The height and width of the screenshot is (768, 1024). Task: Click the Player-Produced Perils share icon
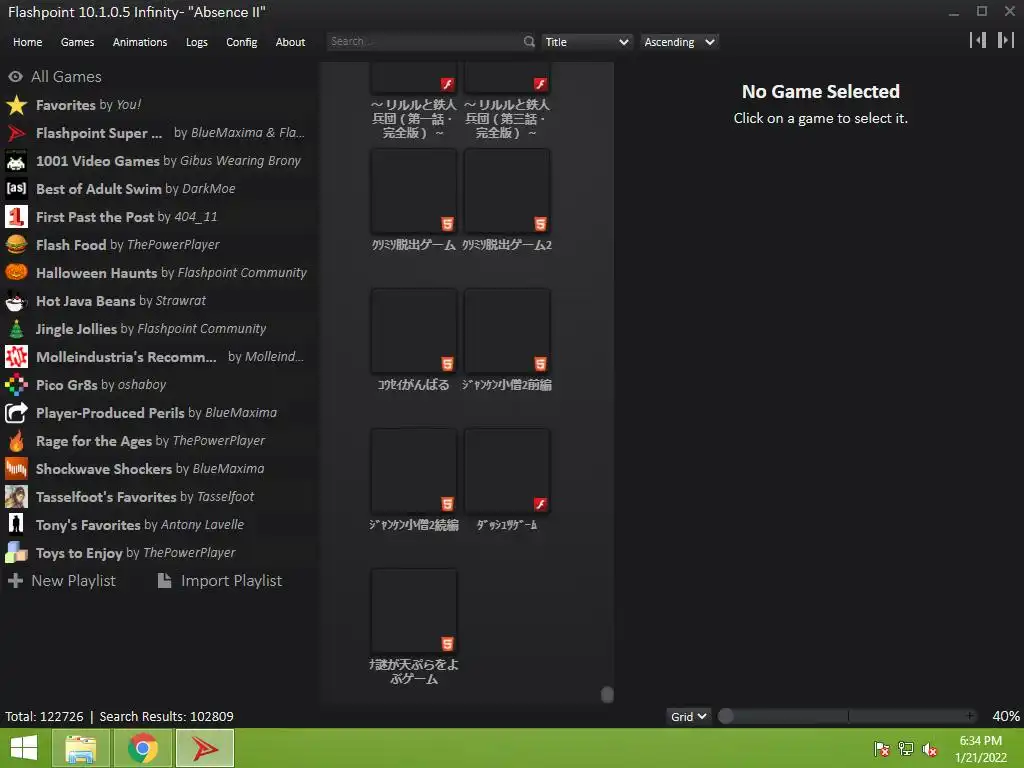16,413
